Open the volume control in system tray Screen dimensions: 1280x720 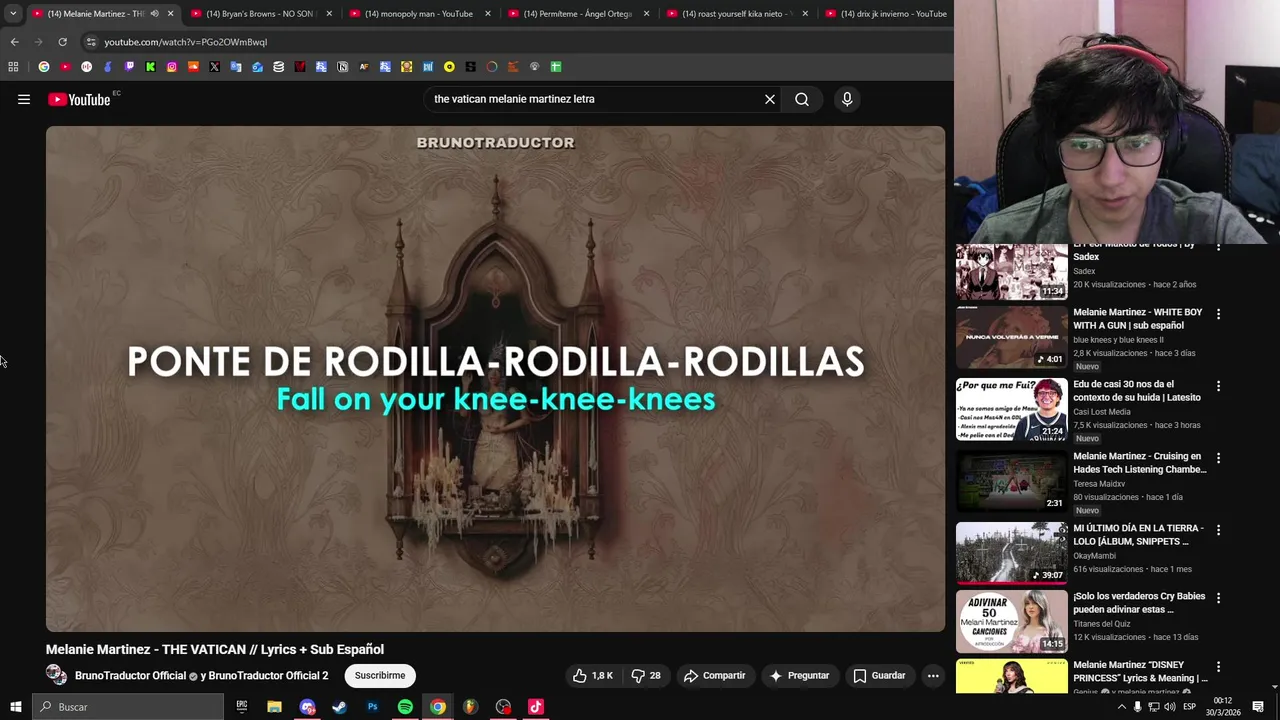[1170, 707]
